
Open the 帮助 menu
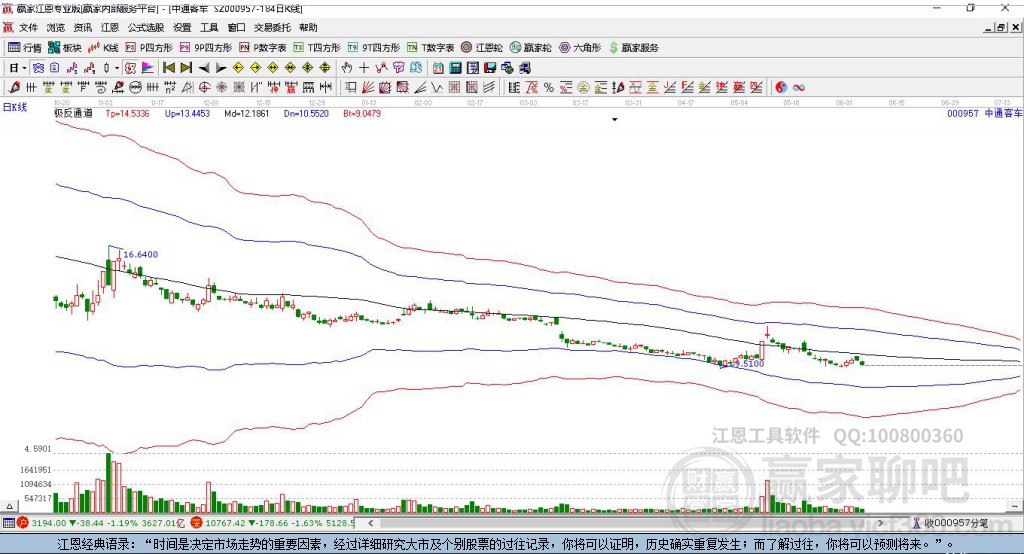coord(308,27)
